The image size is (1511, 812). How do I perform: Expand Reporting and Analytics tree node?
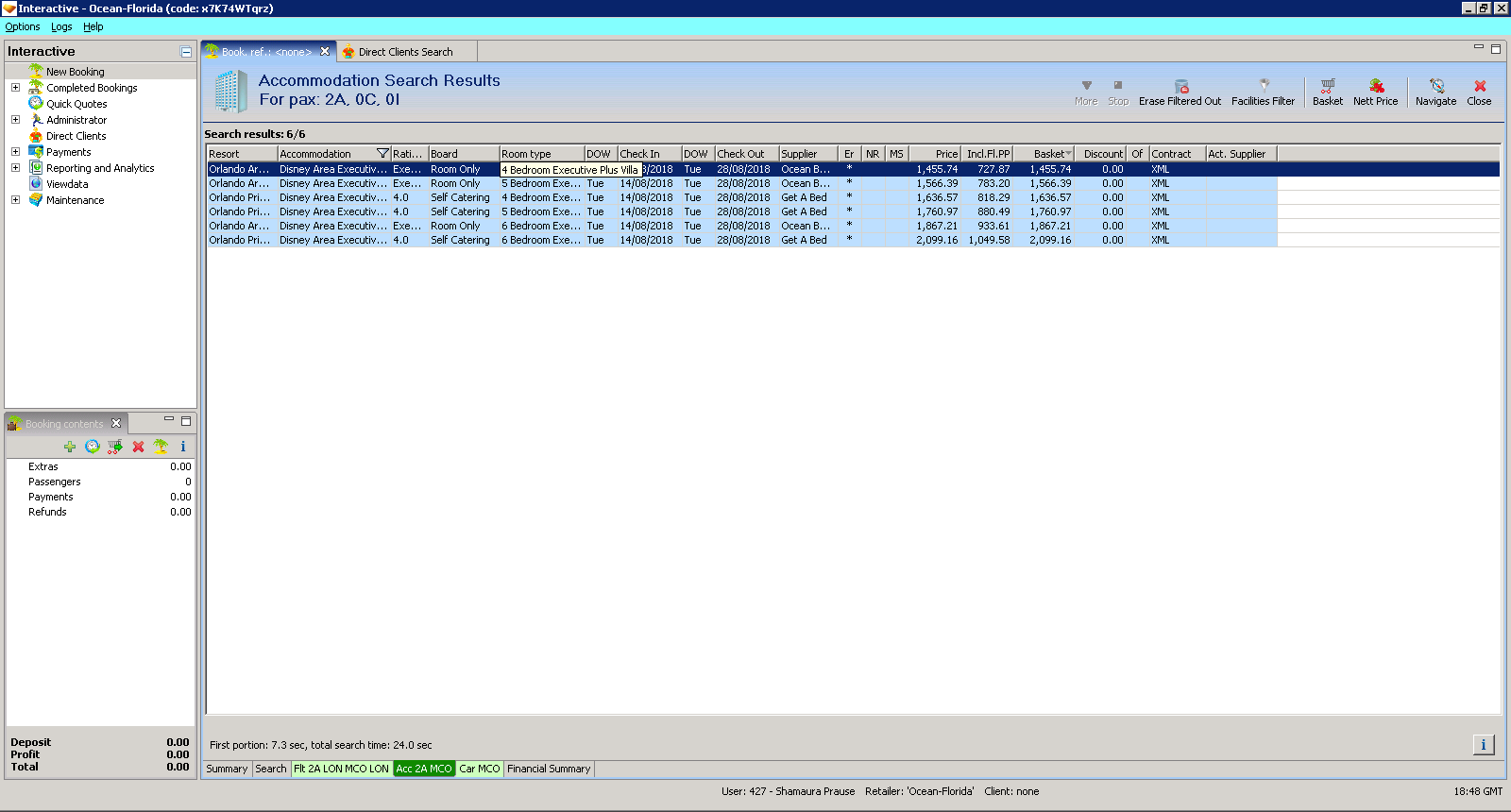(15, 167)
